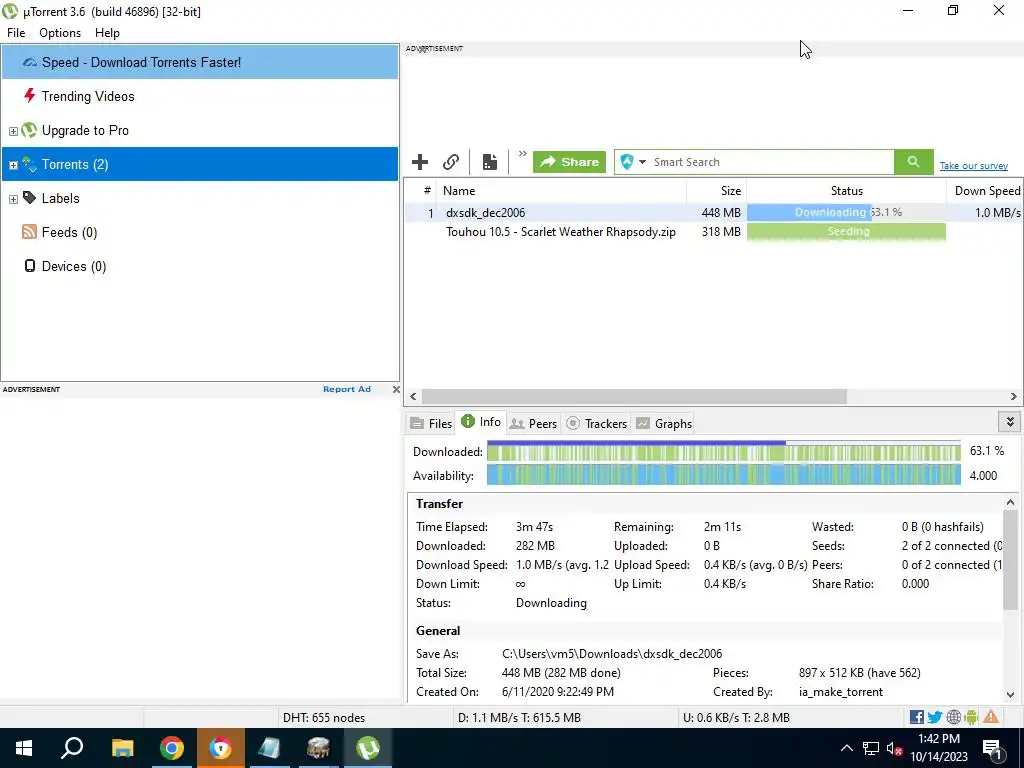The width and height of the screenshot is (1024, 768).
Task: Click the vertical scrollbar of Info panel
Action: (x=1010, y=560)
